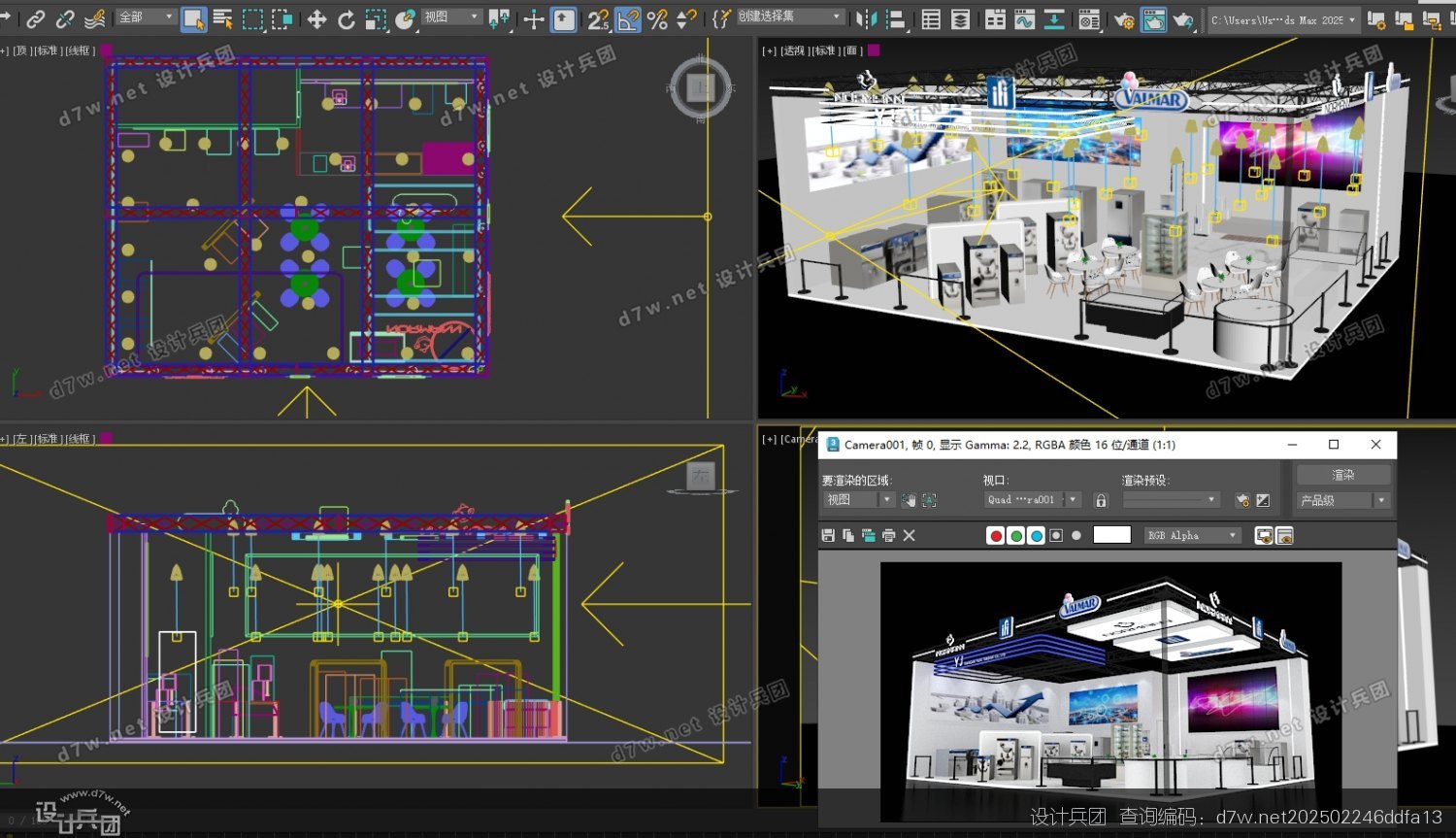This screenshot has height=838, width=1456.
Task: Click the Edit Named Selection Sets icon
Action: click(721, 18)
